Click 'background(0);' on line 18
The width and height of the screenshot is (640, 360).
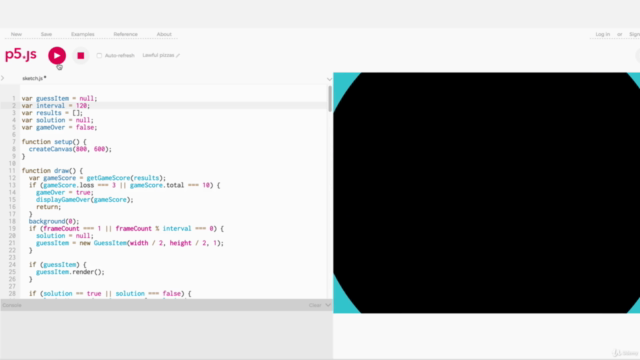click(x=54, y=221)
